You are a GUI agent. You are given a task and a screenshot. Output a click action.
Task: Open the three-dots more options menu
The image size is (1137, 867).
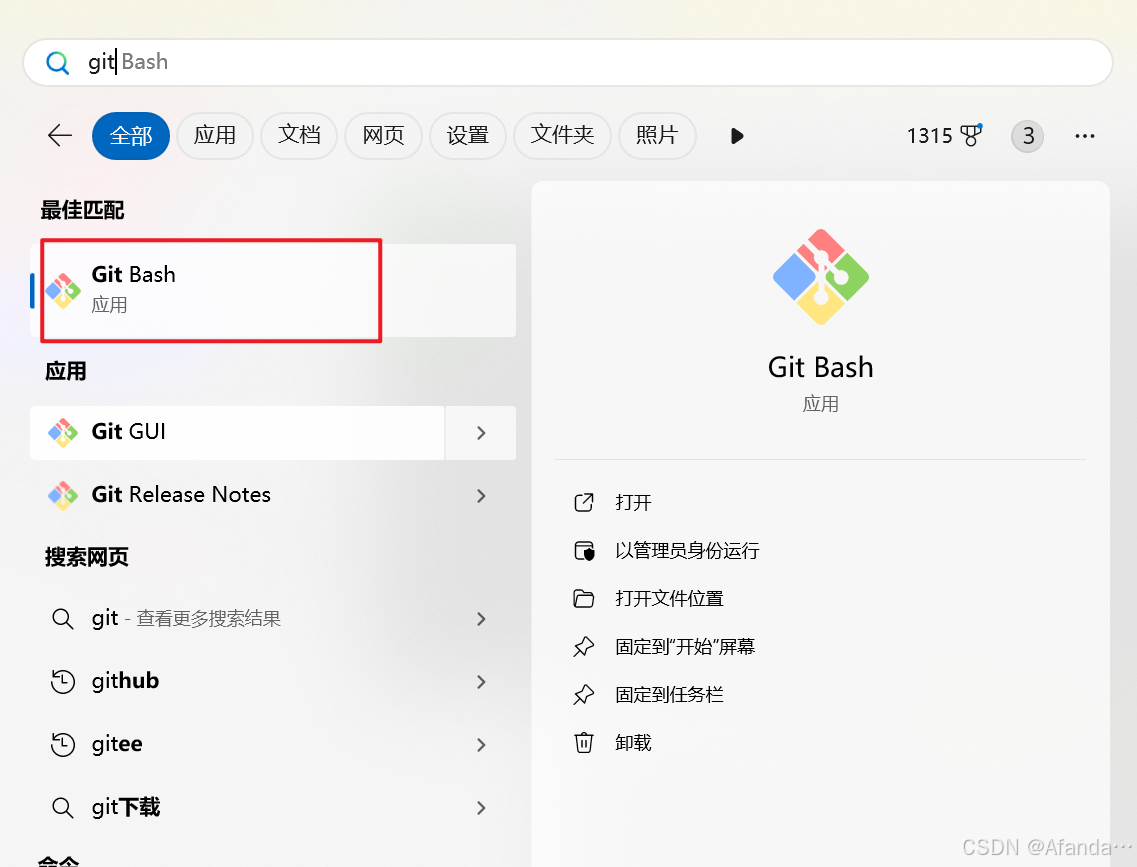(x=1085, y=136)
